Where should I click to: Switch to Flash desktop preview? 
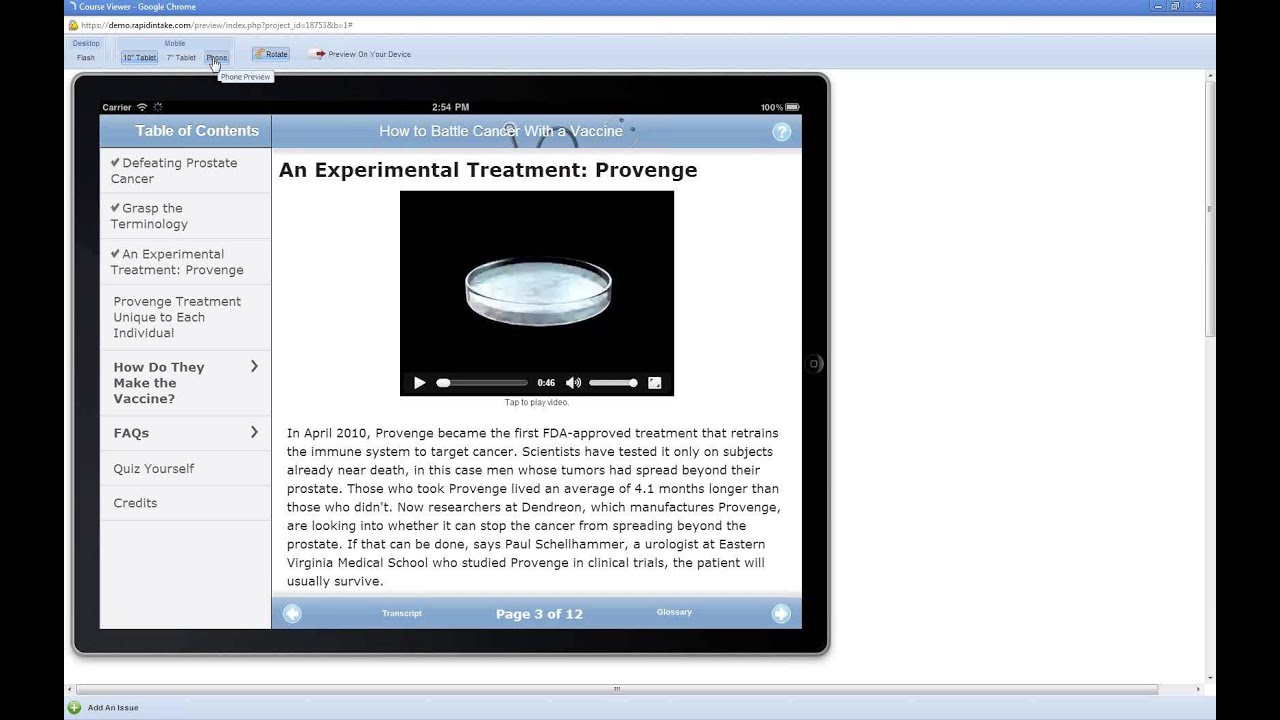(x=86, y=58)
